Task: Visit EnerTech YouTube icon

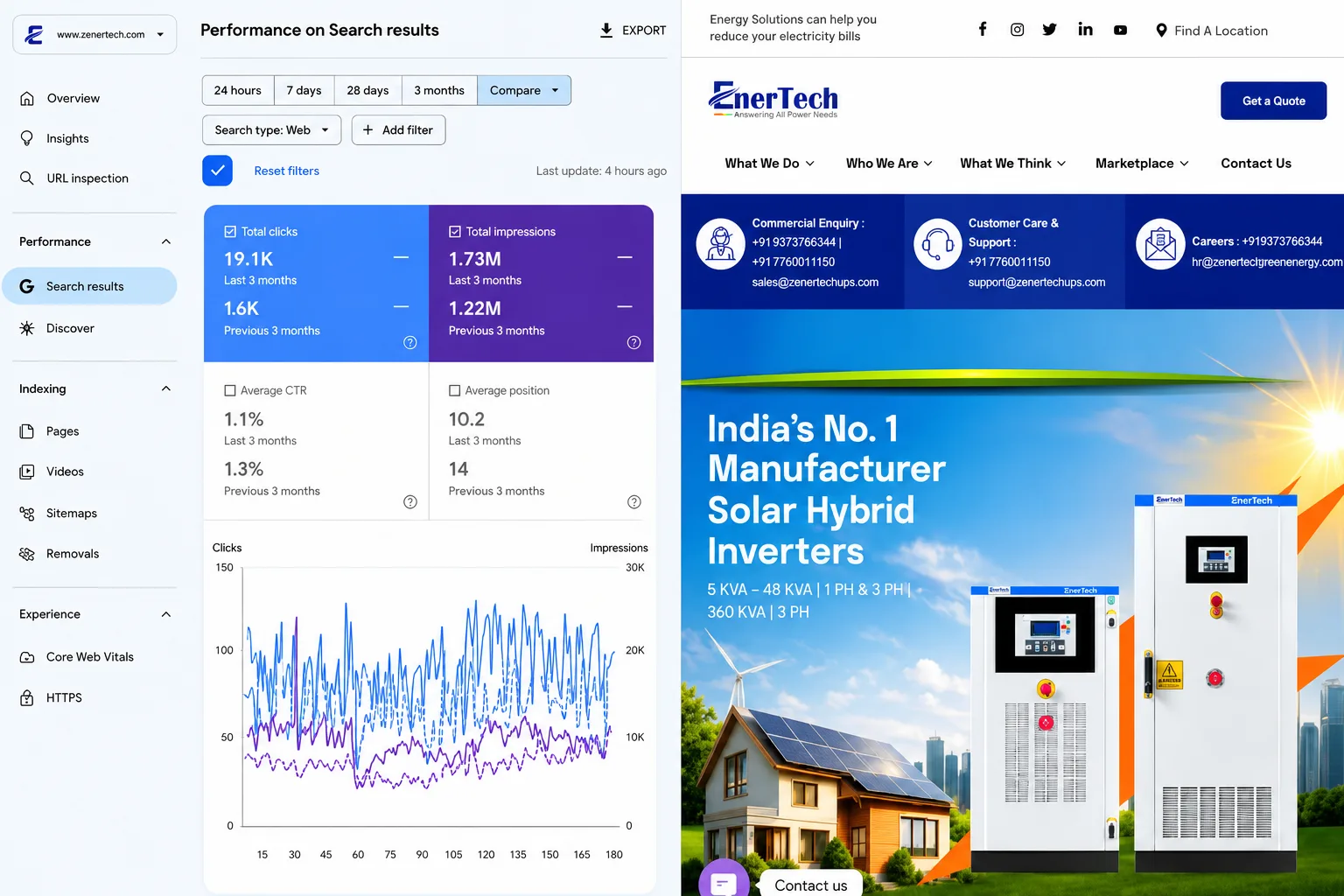Action: (1120, 30)
